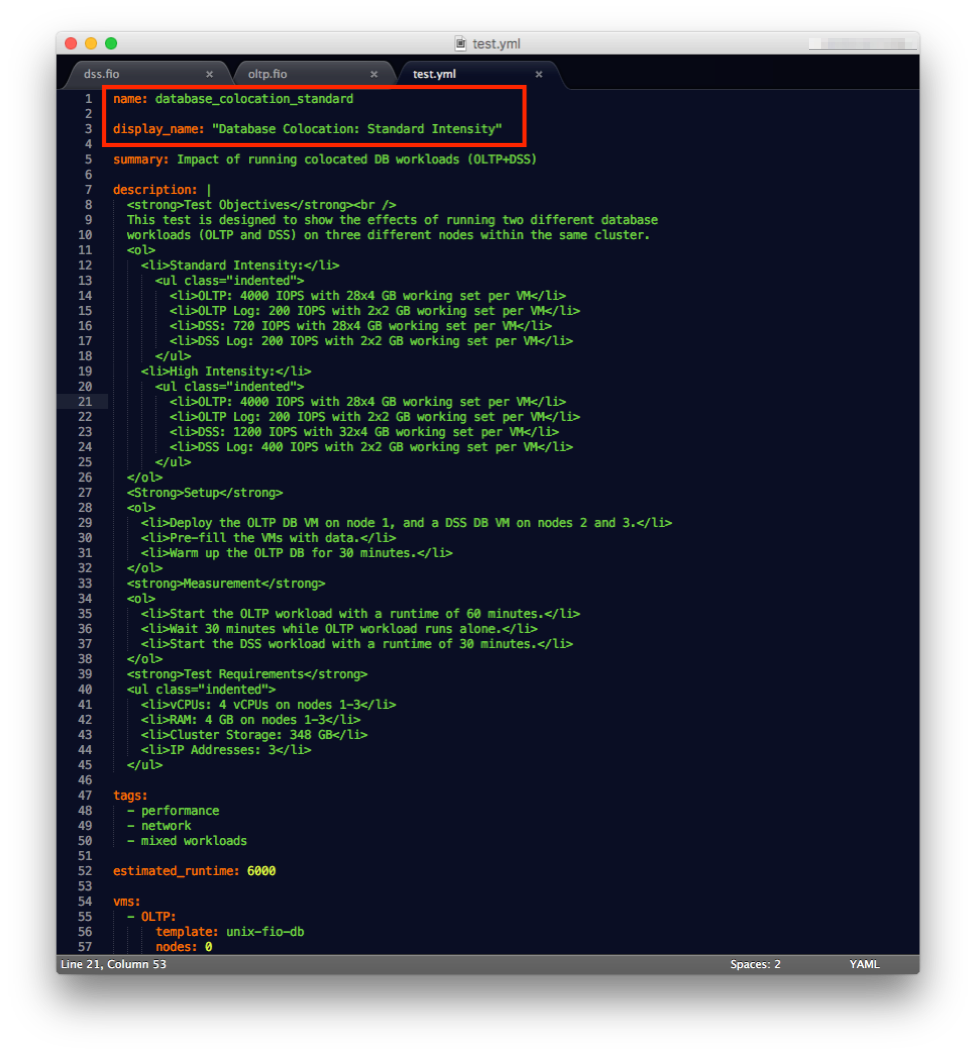This screenshot has height=1054, width=975.
Task: Click "Database Colocation: Standard Intensity" string
Action: [x=357, y=129]
